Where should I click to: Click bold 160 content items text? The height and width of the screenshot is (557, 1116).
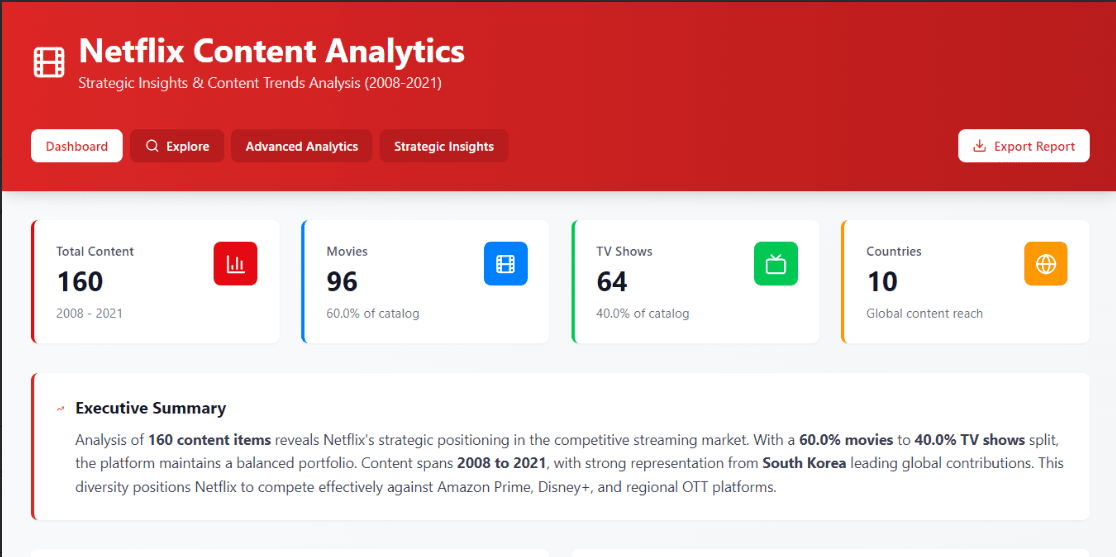pyautogui.click(x=210, y=440)
